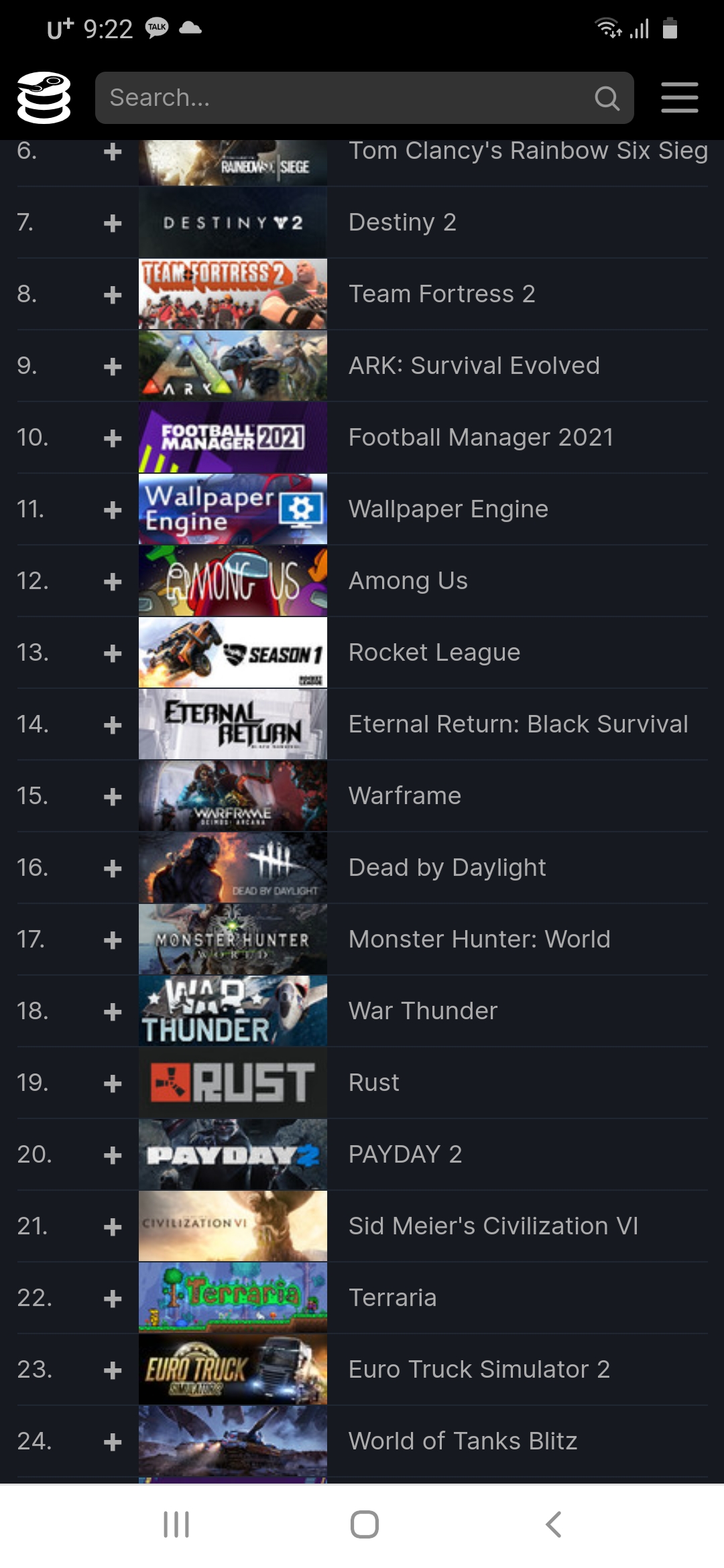Screen dimensions: 724x1568
Task: Open ARK: Survival Evolved link
Action: 474,366
